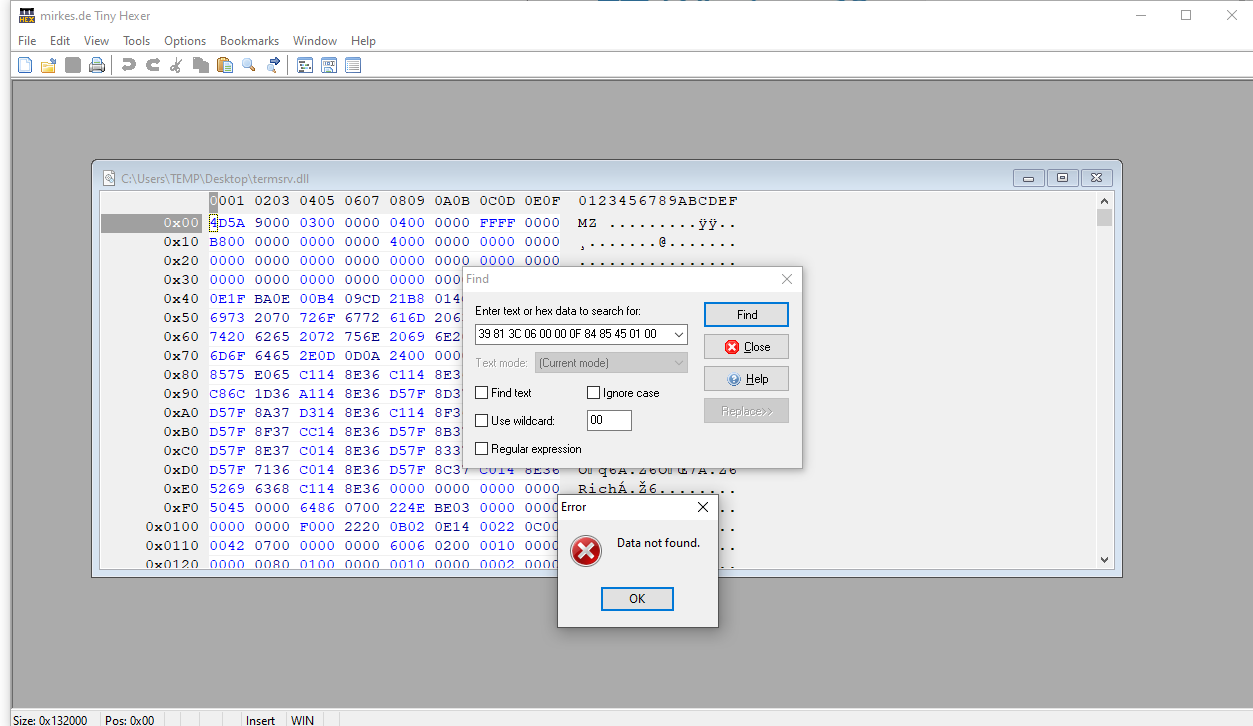Click the Jump to position arrow icon
The width and height of the screenshot is (1253, 726).
click(x=272, y=64)
